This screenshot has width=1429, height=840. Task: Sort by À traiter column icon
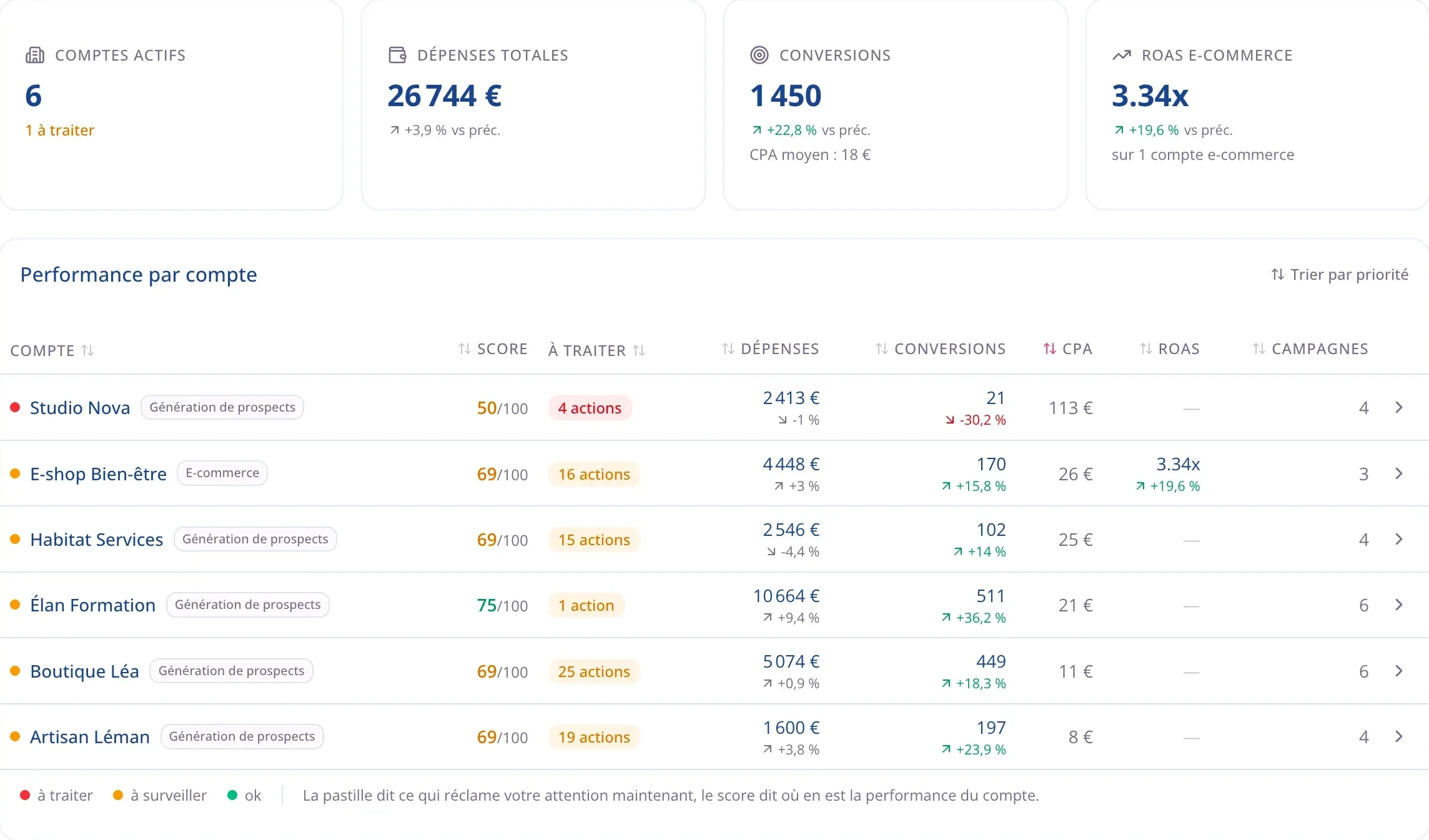639,350
